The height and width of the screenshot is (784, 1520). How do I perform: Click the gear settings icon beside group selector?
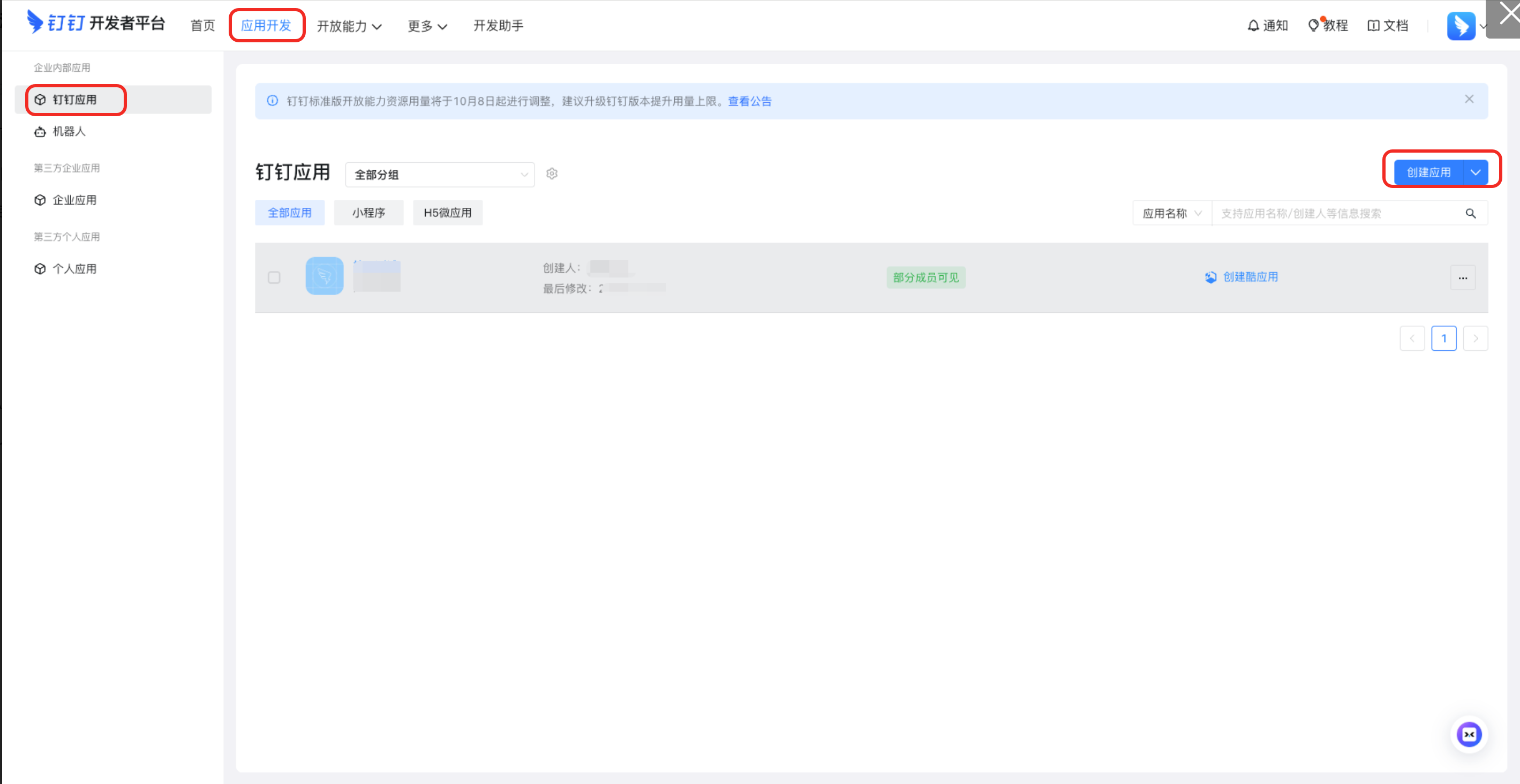click(552, 174)
